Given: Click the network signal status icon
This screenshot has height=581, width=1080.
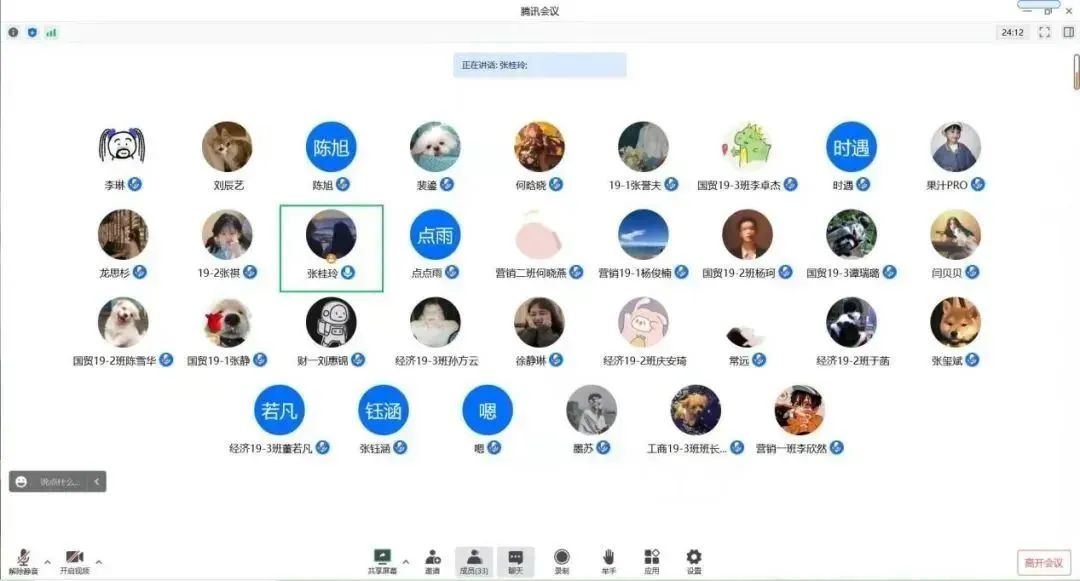Looking at the screenshot, I should click(x=51, y=32).
